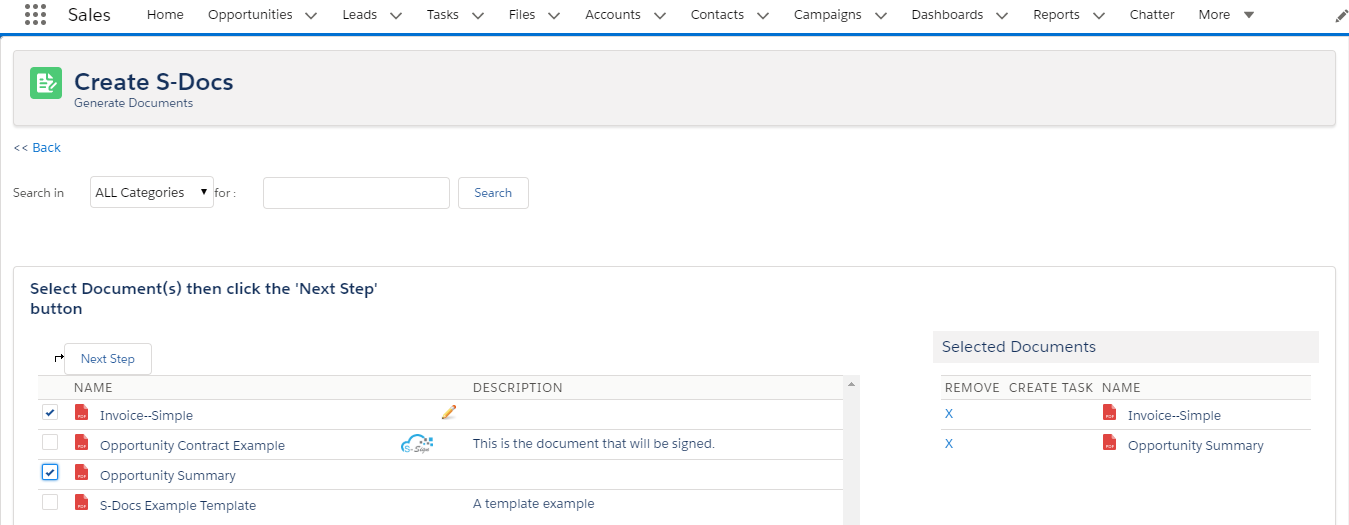
Task: Click the Next Step button
Action: pyautogui.click(x=108, y=359)
